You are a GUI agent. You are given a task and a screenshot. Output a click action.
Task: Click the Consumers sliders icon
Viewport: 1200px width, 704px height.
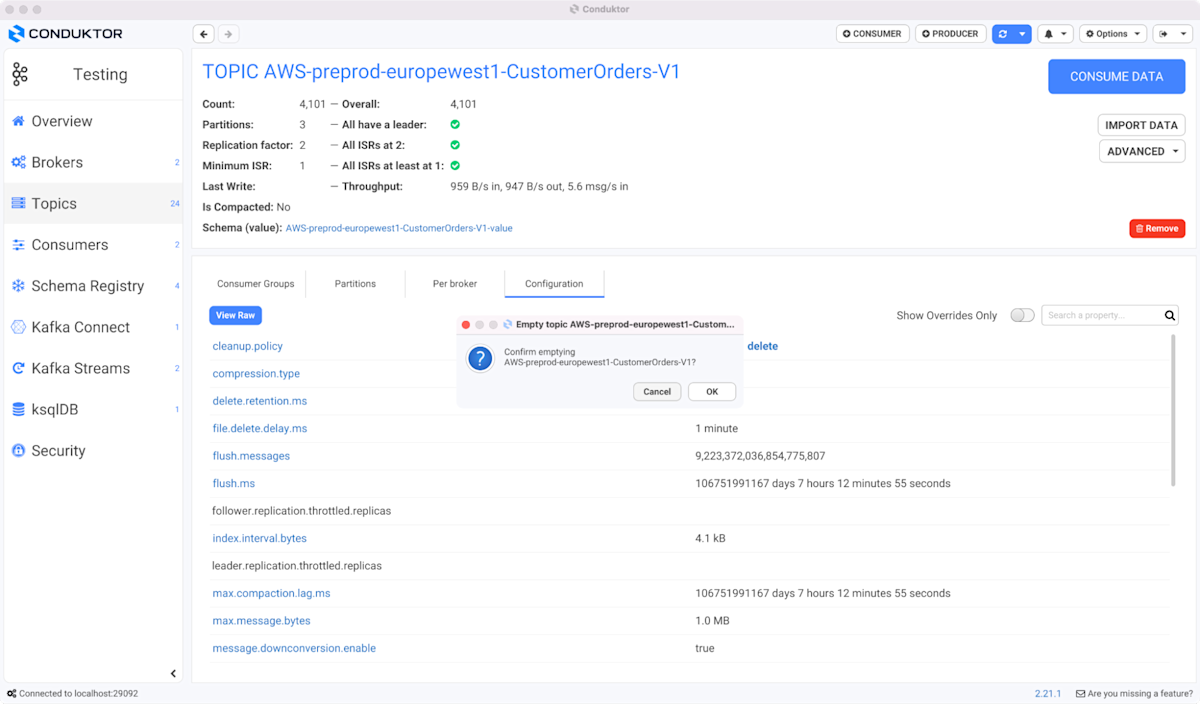pyautogui.click(x=18, y=244)
